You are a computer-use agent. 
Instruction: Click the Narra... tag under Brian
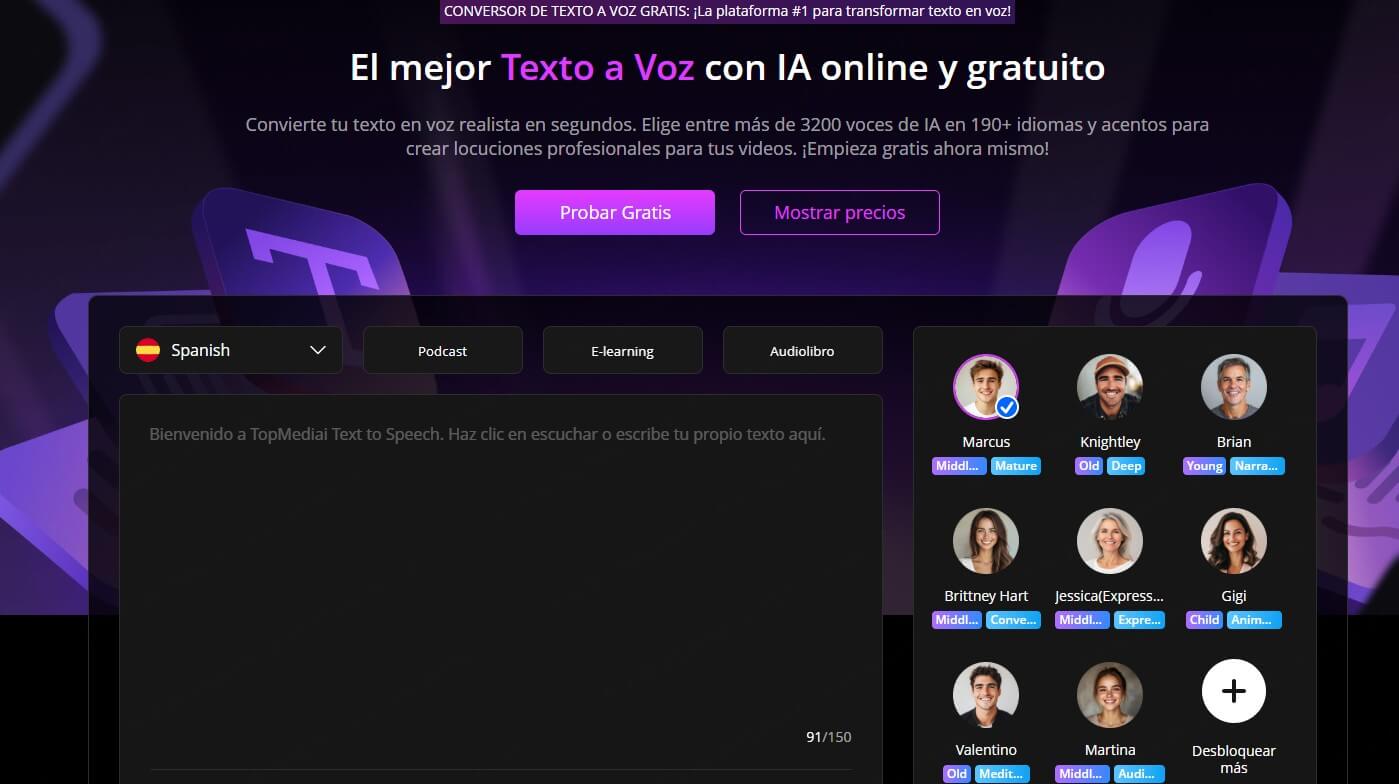click(x=1257, y=466)
